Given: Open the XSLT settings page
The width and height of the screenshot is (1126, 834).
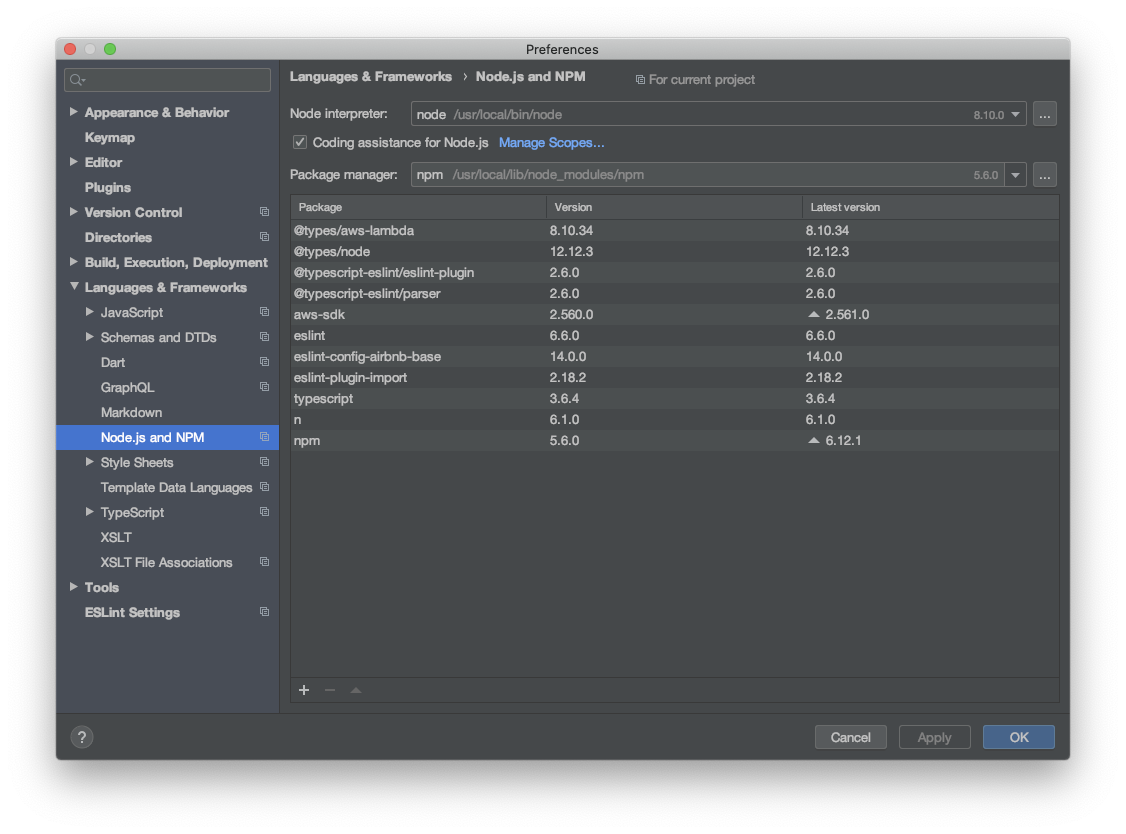Looking at the screenshot, I should point(116,537).
